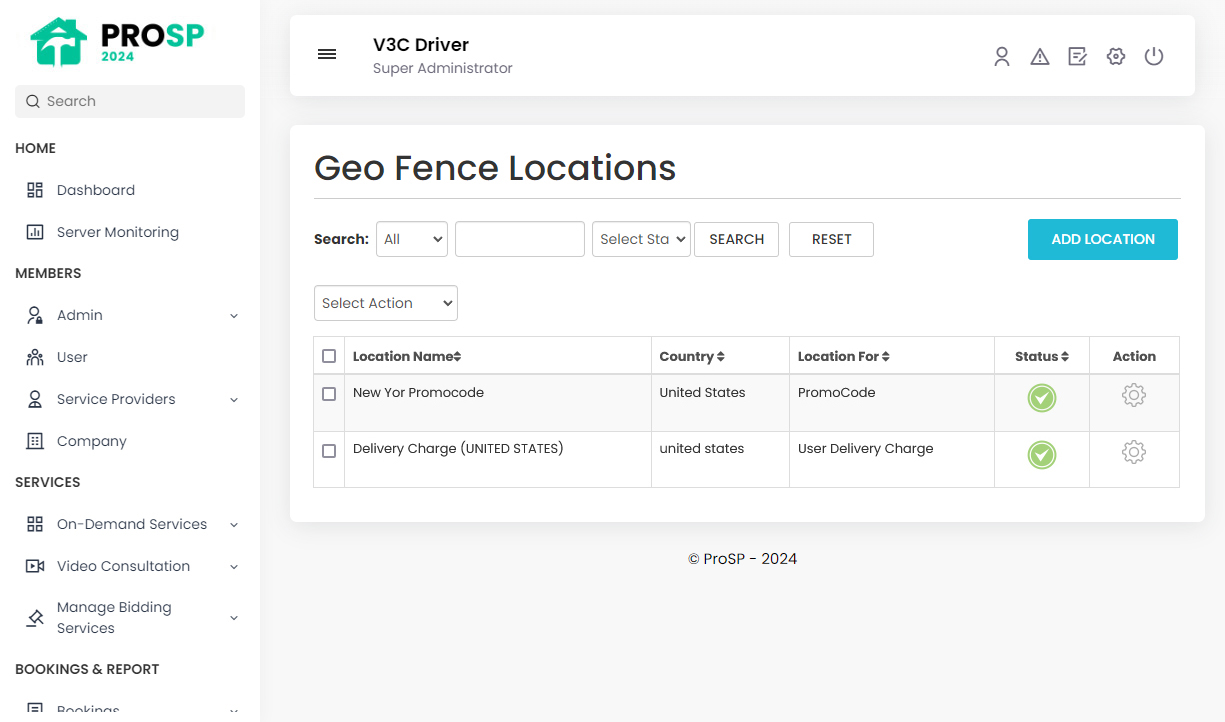Tick the checkbox for New Yor Promocode

(329, 394)
